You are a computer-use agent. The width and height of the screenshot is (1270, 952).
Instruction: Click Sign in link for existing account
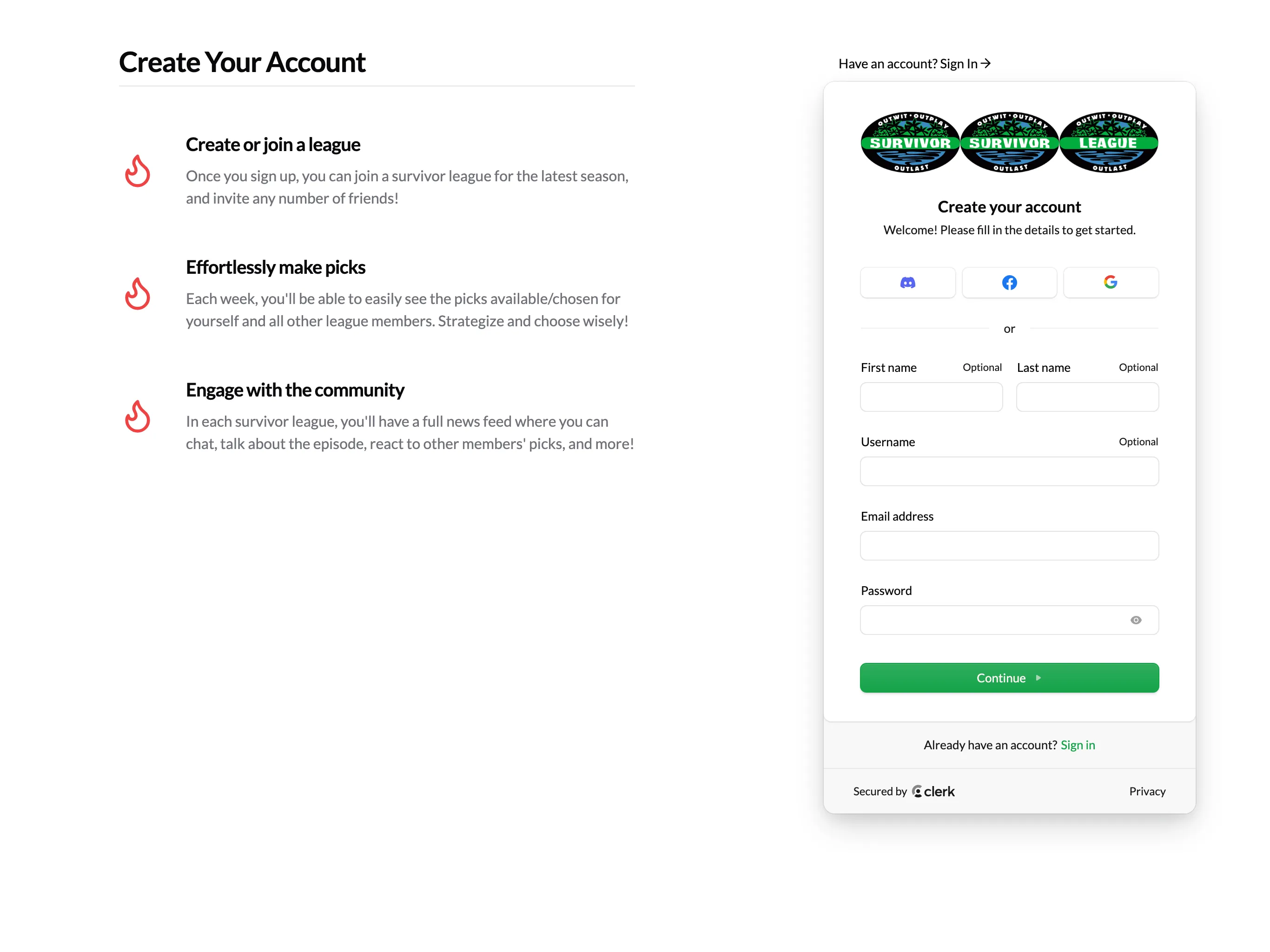tap(1078, 744)
